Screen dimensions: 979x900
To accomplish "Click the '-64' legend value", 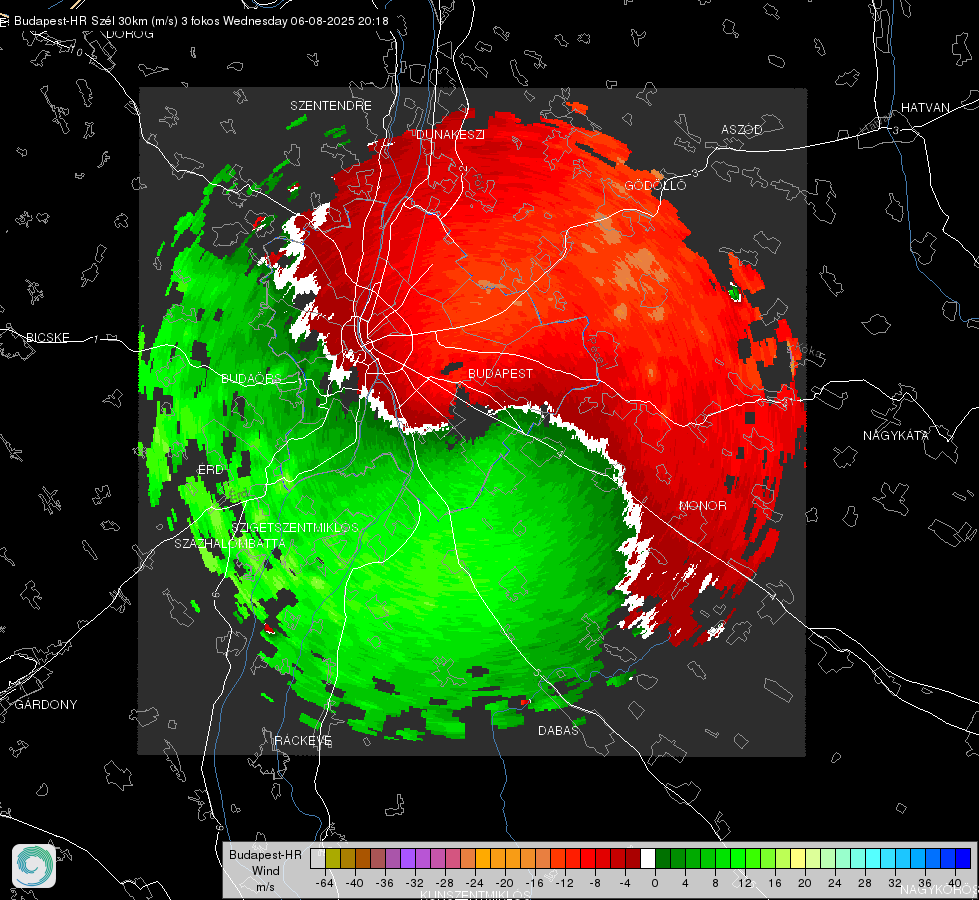I will point(325,883).
